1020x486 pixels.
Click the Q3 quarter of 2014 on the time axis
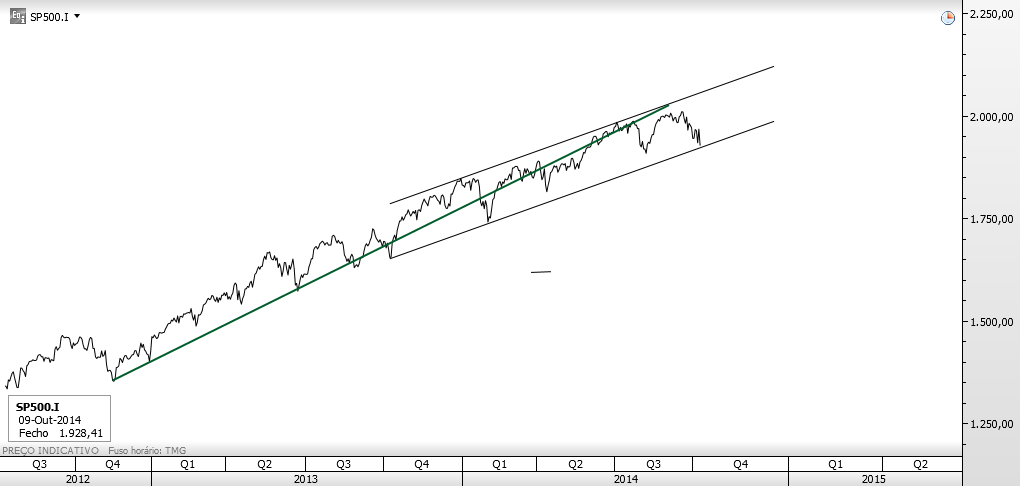653,464
